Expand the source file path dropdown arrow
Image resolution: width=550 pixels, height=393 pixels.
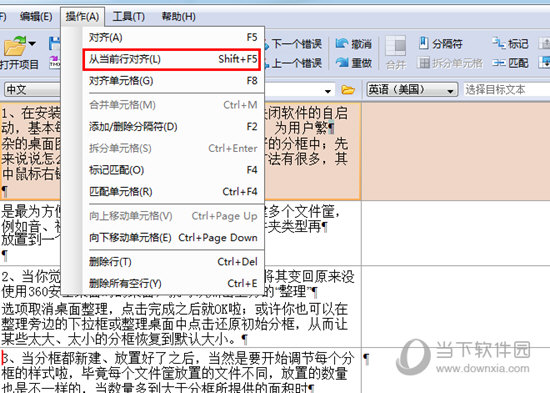(328, 91)
